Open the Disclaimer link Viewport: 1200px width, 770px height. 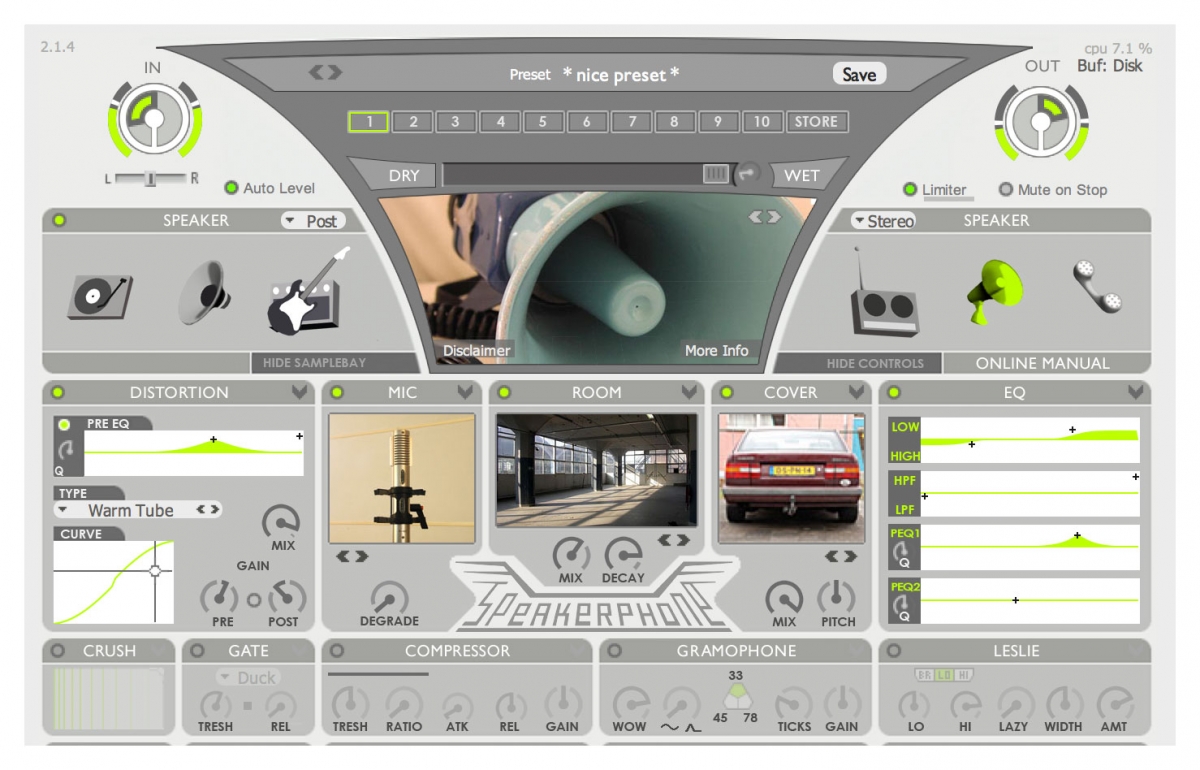pos(477,350)
